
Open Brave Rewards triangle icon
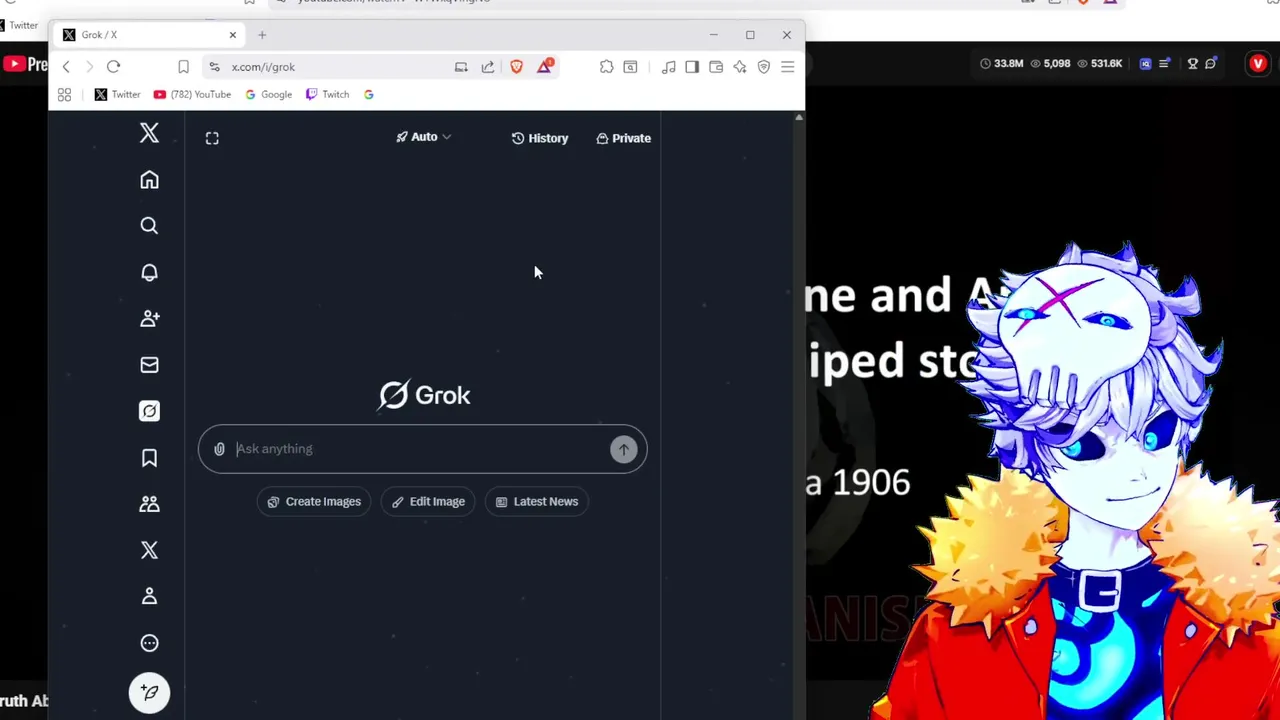(545, 66)
